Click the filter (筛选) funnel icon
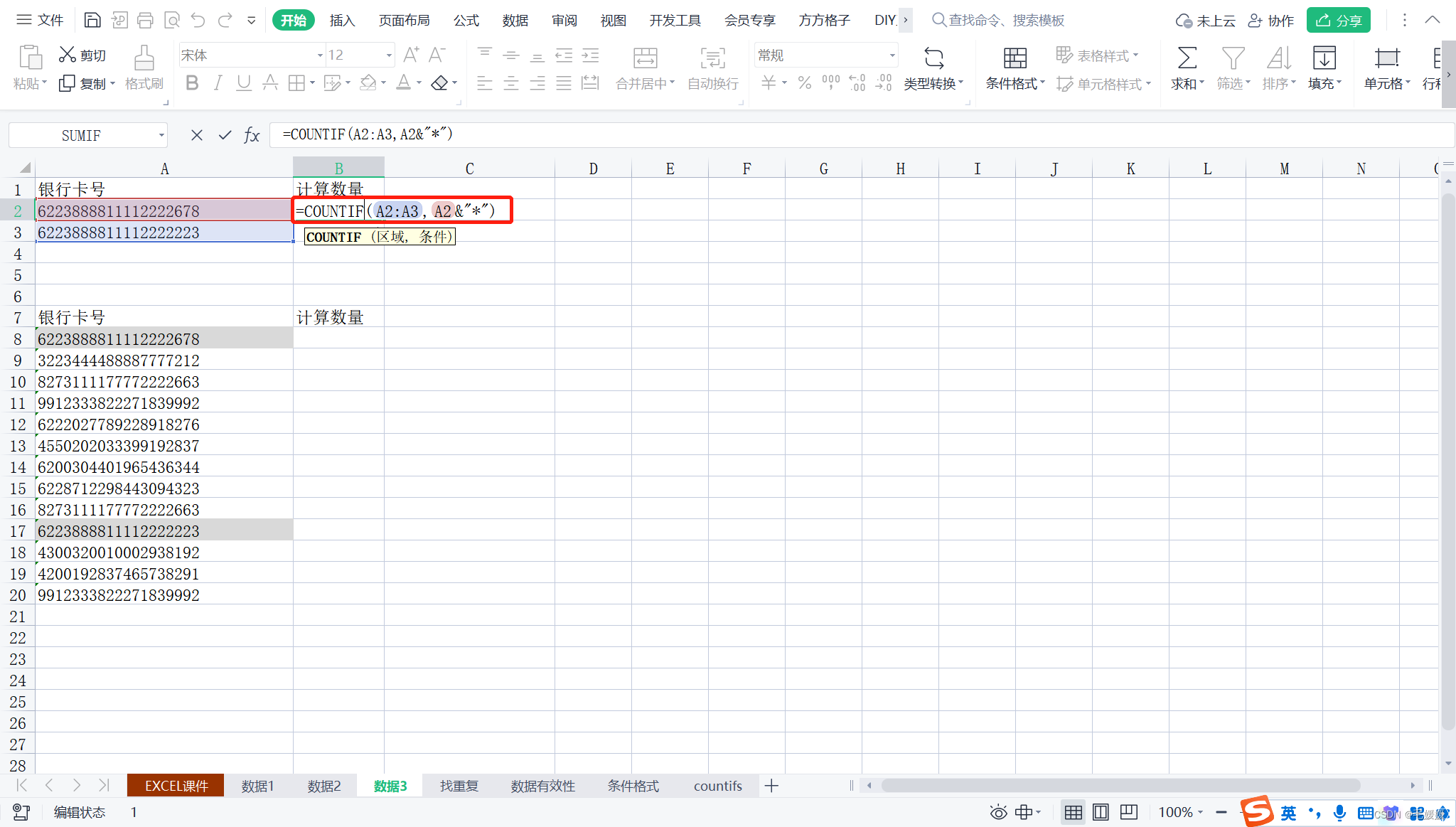This screenshot has height=827, width=1456. point(1232,58)
